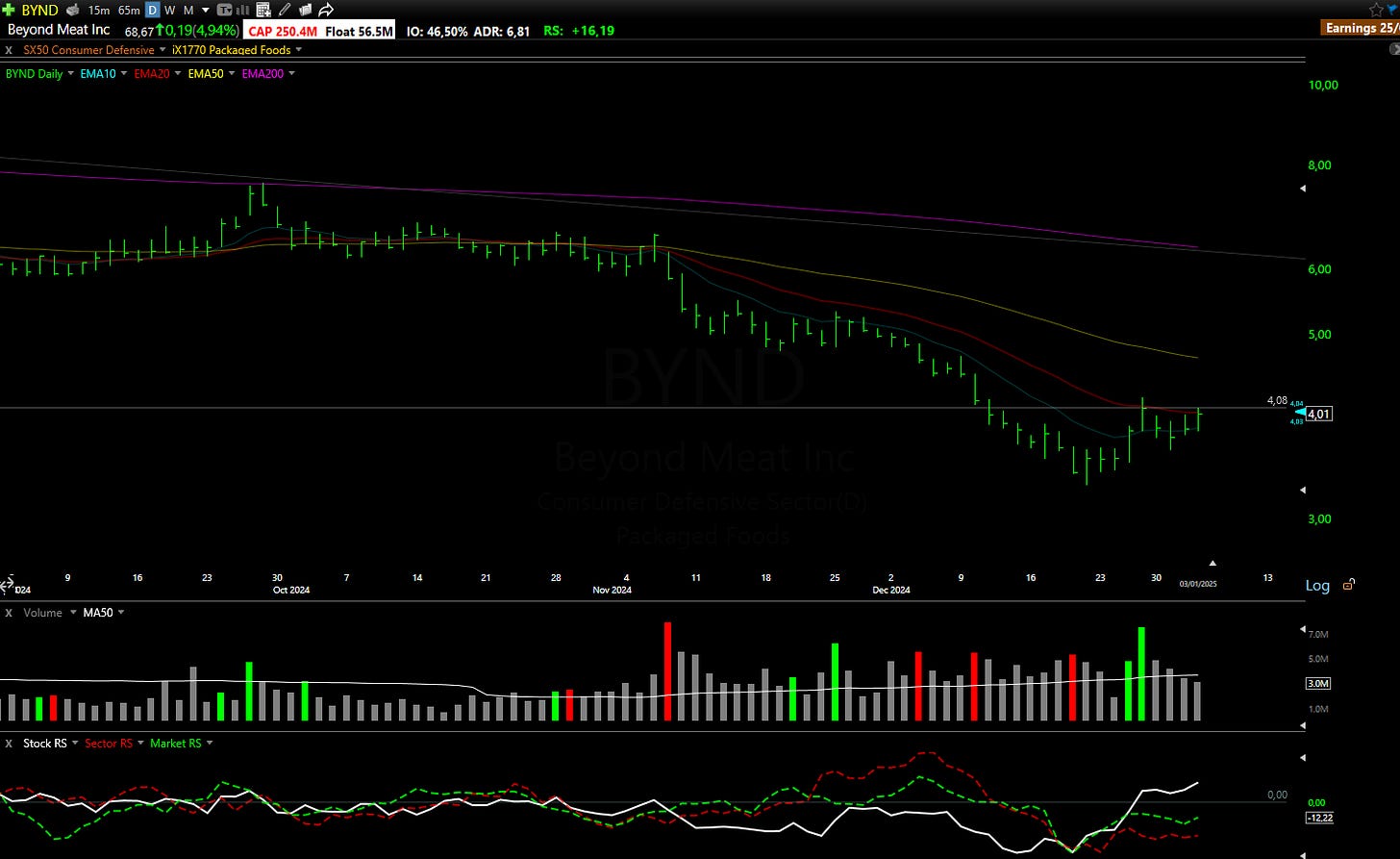Viewport: 1400px width, 859px height.
Task: Open the Sector RS dropdown
Action: coord(140,744)
